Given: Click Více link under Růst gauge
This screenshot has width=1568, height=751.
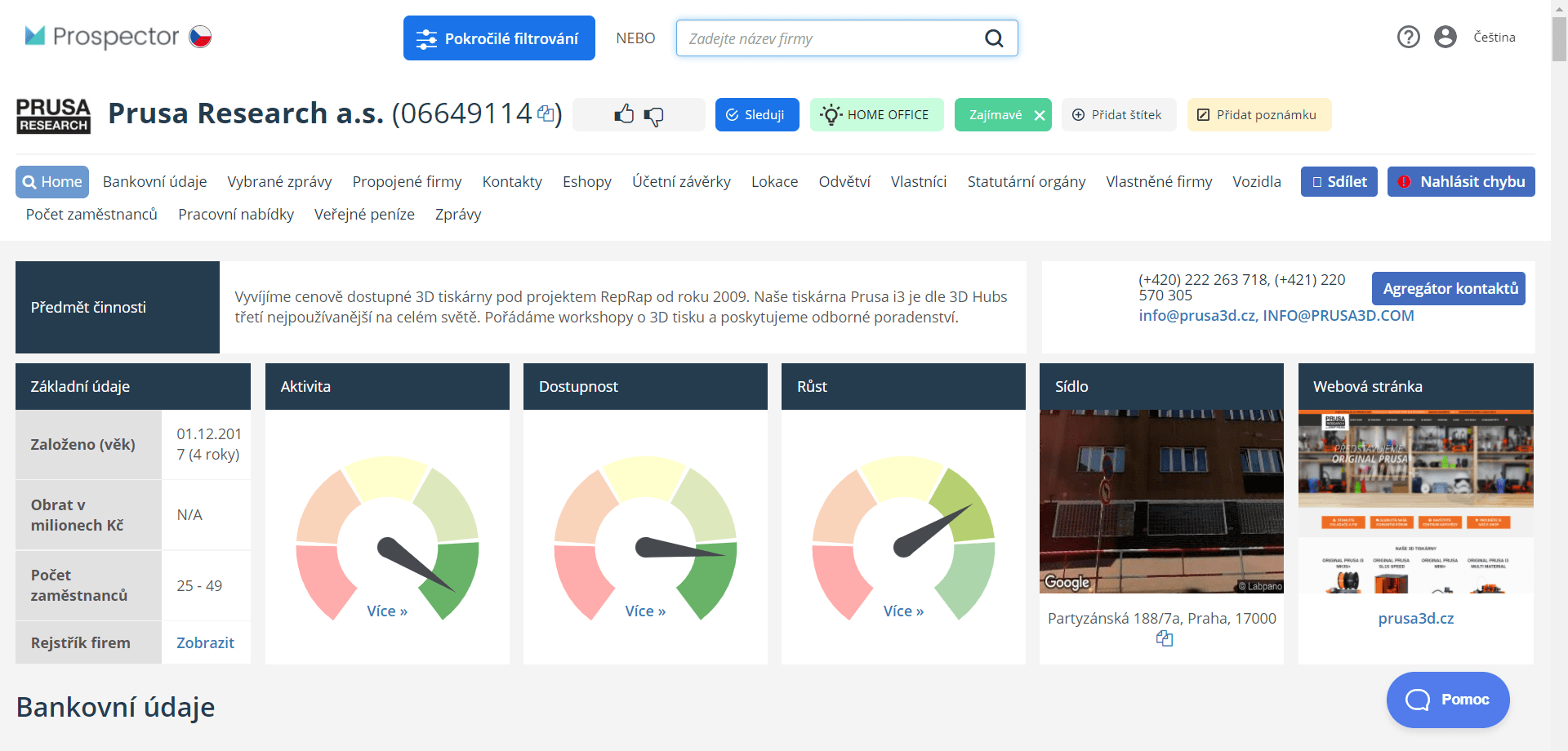Looking at the screenshot, I should click(x=903, y=611).
